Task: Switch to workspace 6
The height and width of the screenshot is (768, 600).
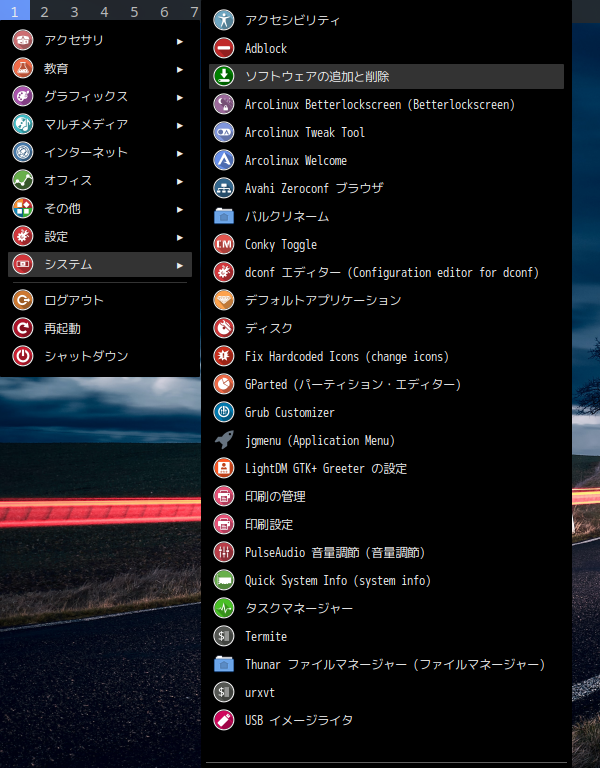Action: [164, 11]
